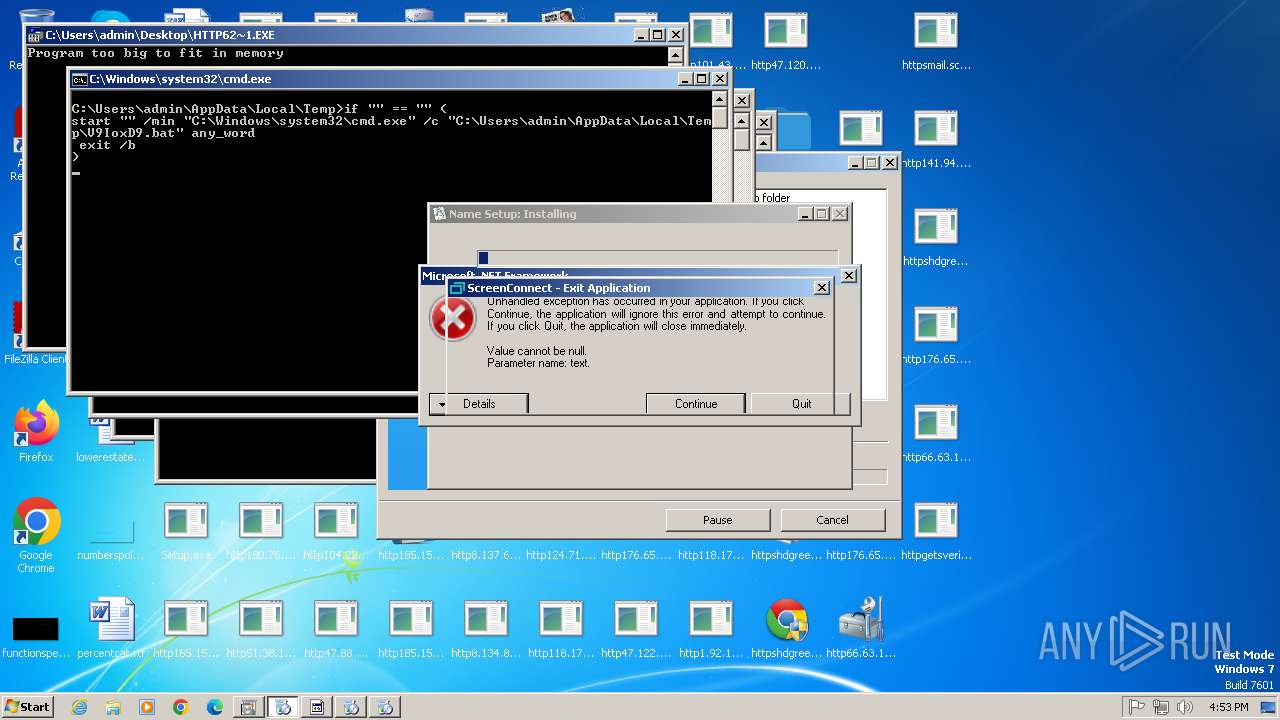Select the http51.38.1 desktop file
The width and height of the screenshot is (1280, 720).
261,630
